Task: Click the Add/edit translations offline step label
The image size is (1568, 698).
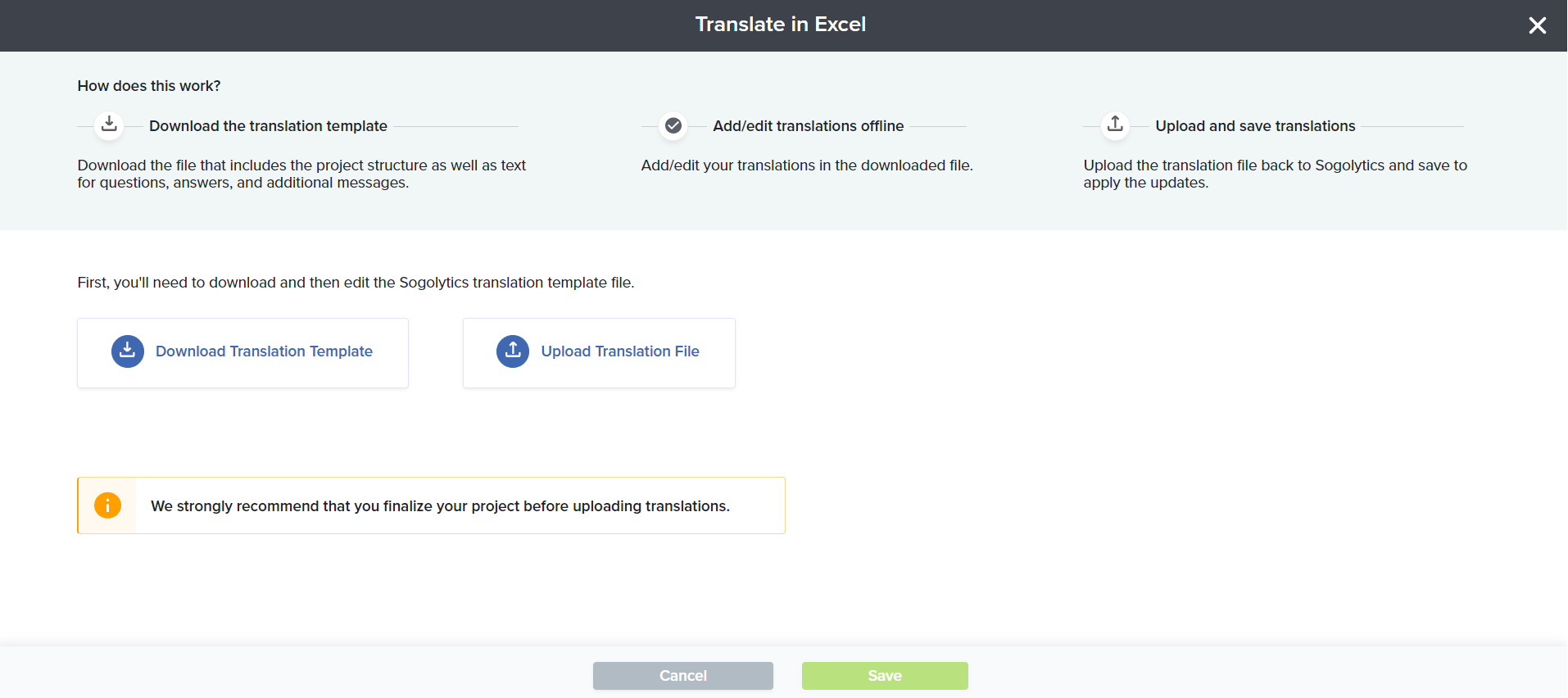Action: (808, 125)
